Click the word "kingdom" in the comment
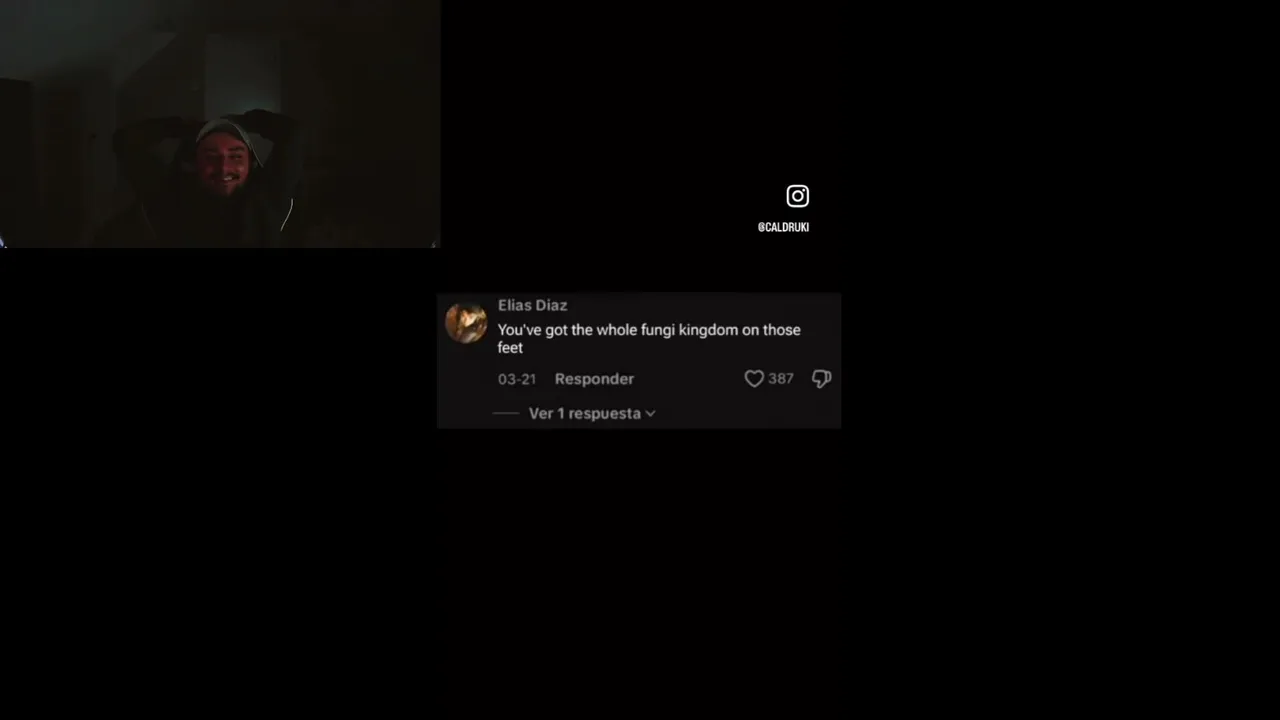Image resolution: width=1280 pixels, height=720 pixels. click(708, 330)
